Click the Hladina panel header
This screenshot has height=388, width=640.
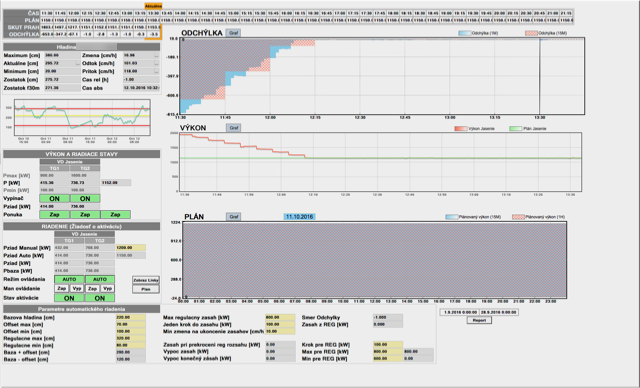click(x=82, y=47)
